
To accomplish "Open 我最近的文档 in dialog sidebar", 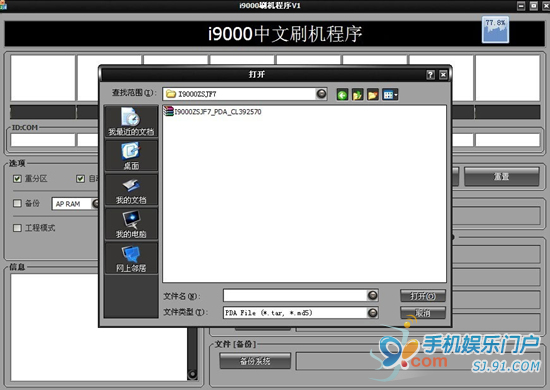I will pyautogui.click(x=131, y=121).
